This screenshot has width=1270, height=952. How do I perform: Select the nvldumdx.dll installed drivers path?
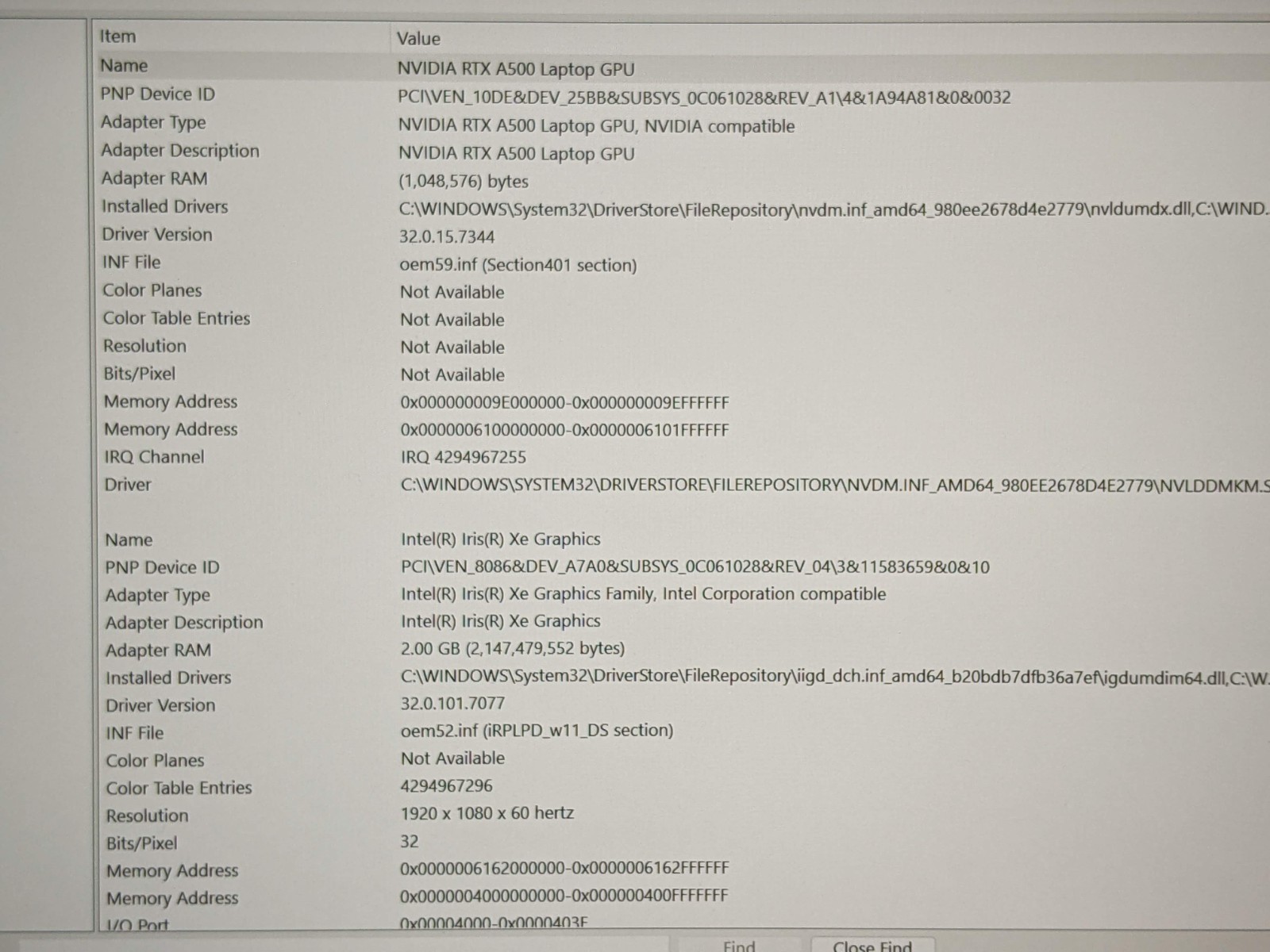click(833, 209)
